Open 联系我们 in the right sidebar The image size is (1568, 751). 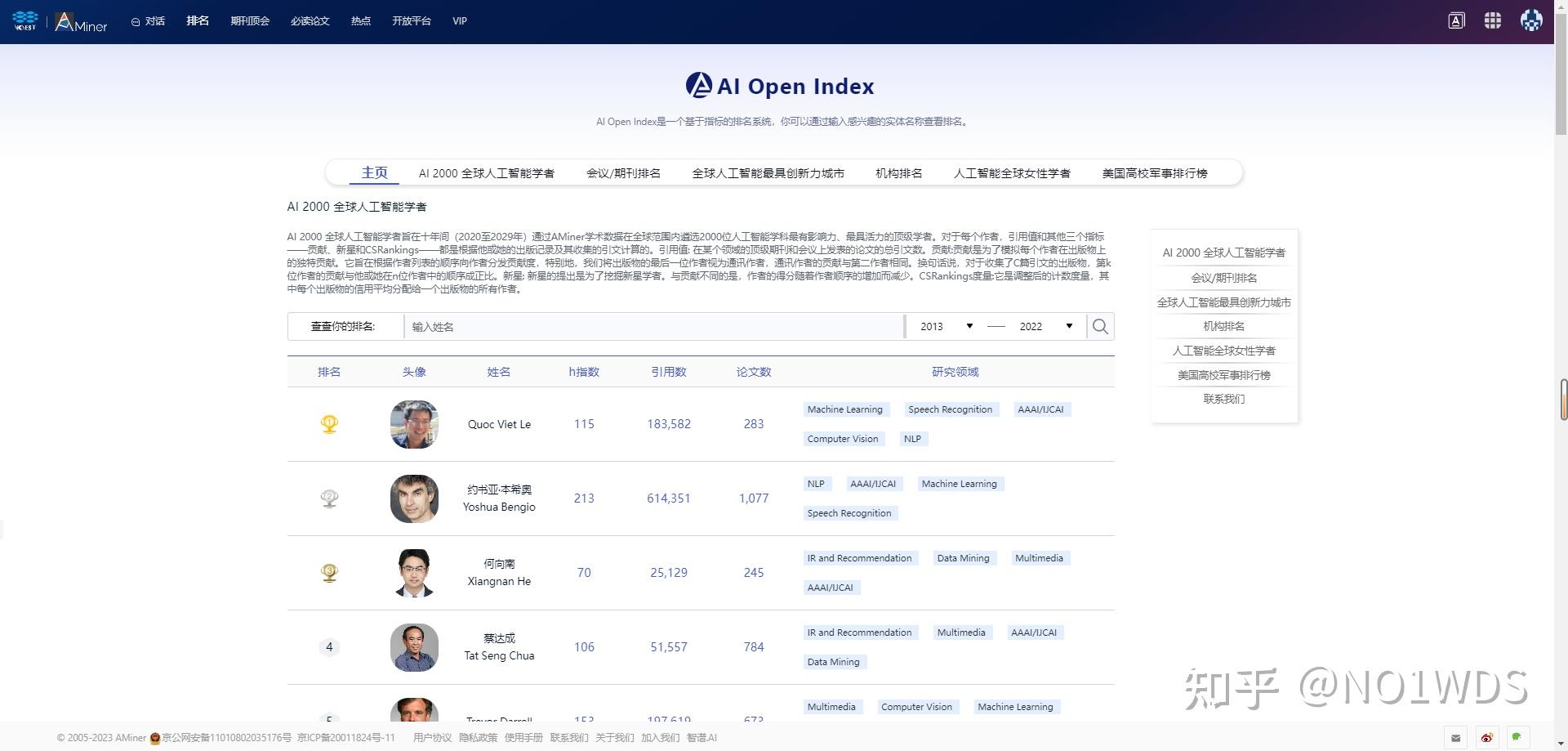tap(1223, 399)
